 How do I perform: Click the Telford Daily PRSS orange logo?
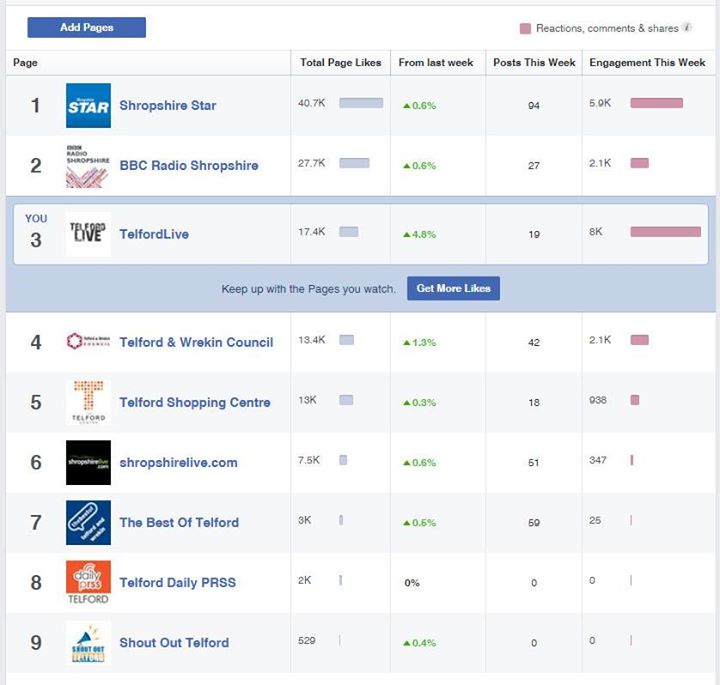coord(88,583)
